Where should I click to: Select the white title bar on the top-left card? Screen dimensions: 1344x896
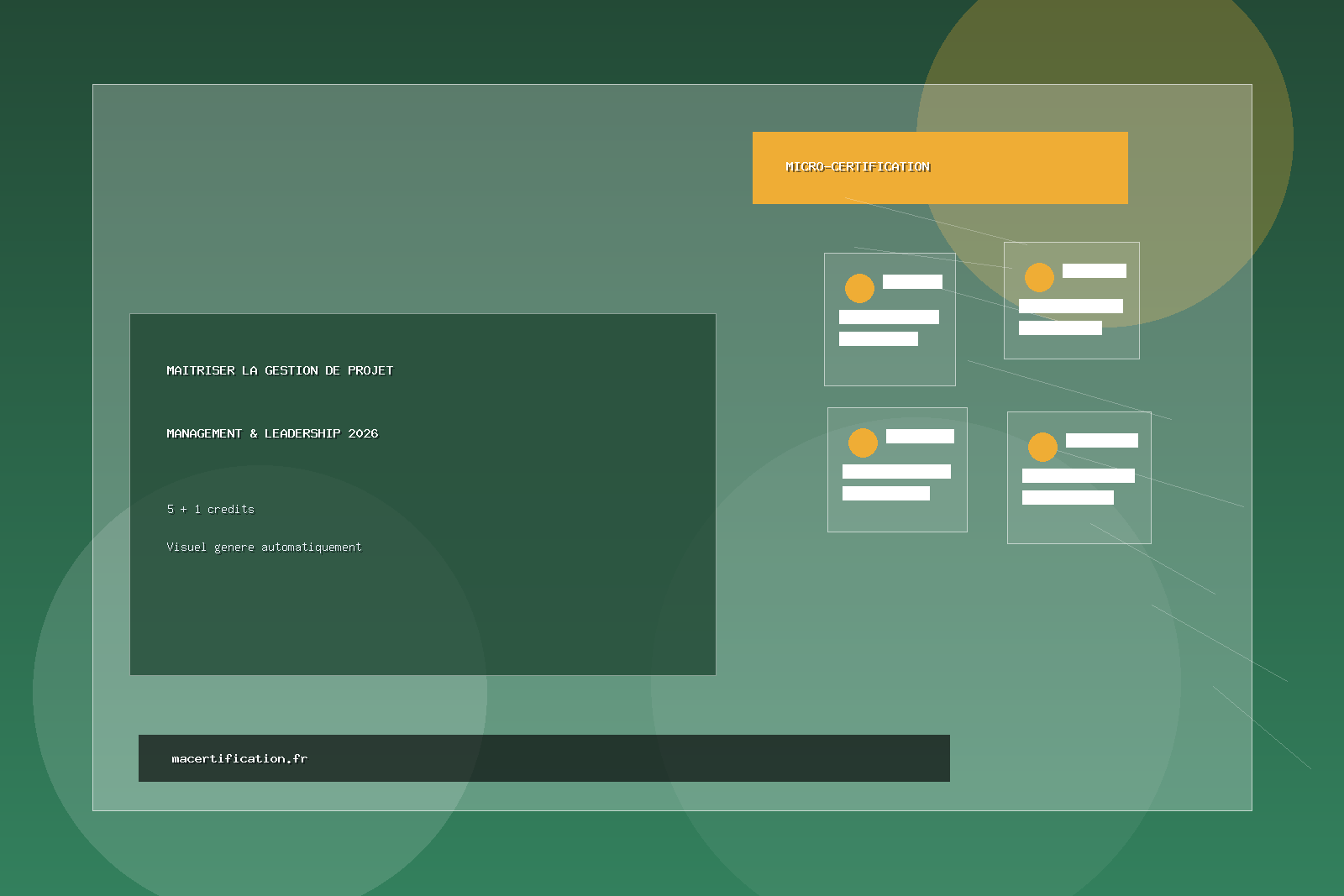tap(912, 281)
